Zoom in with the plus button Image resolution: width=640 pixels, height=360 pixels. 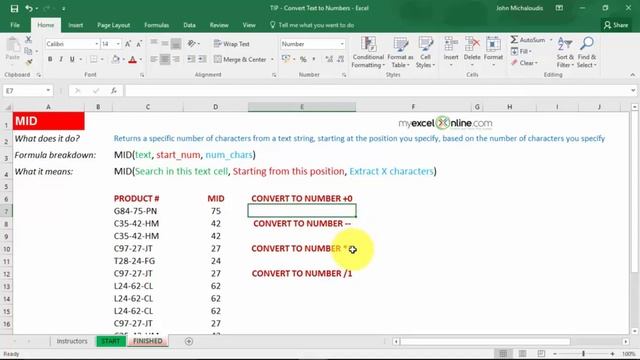612,353
